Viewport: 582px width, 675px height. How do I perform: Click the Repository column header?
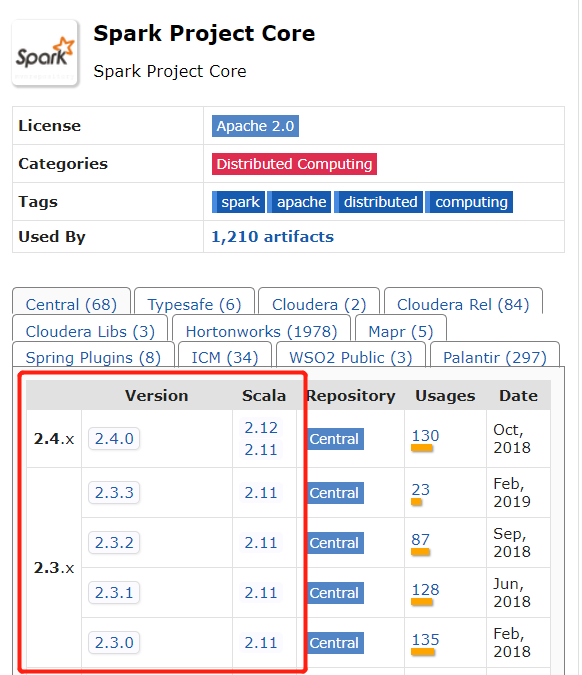tap(351, 396)
